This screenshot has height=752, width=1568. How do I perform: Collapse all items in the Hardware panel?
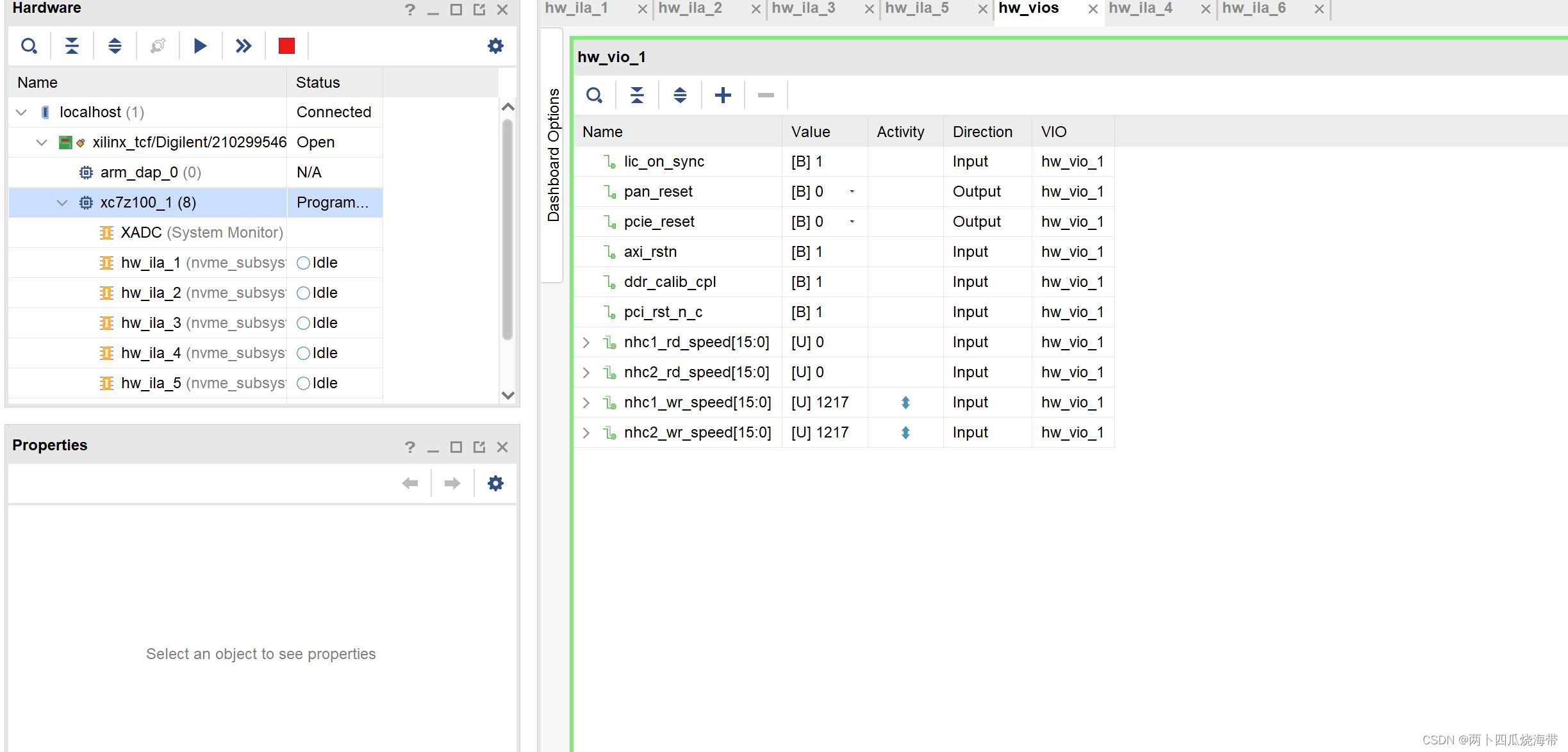click(72, 46)
